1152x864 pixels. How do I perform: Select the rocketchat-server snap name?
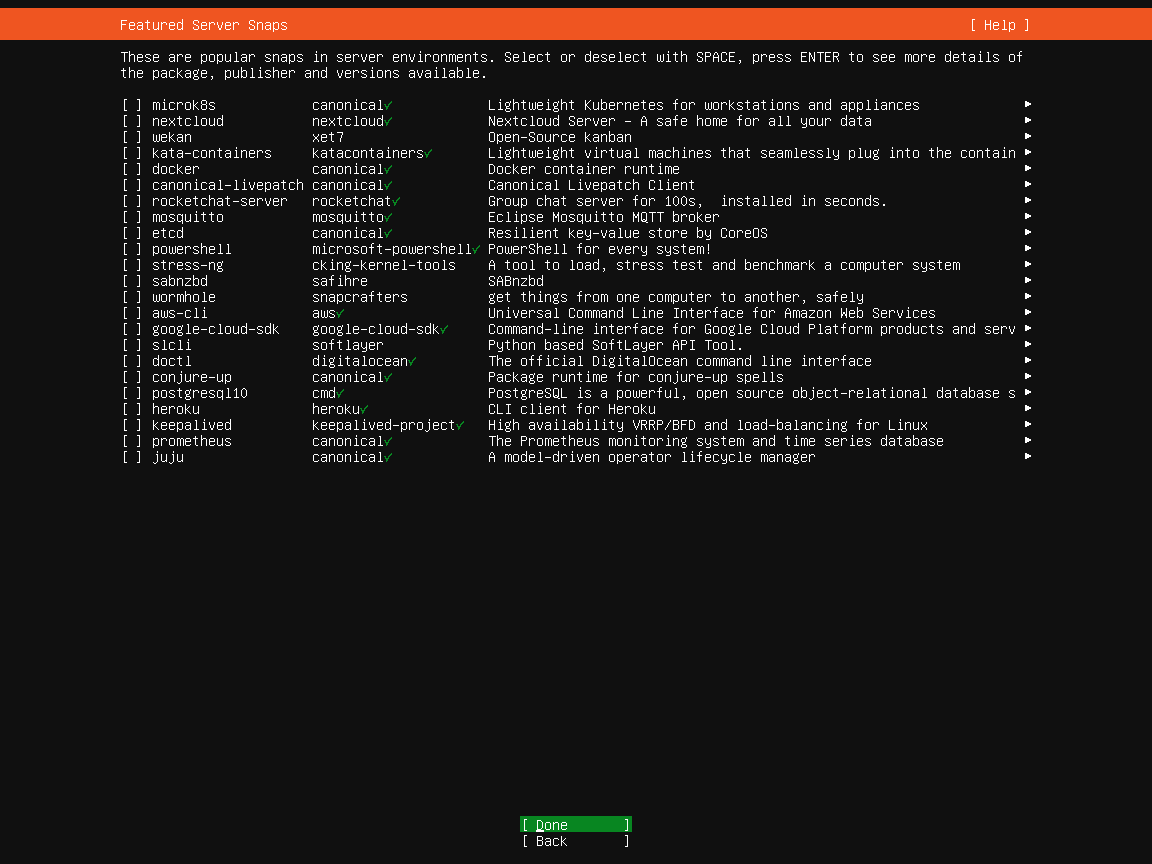coord(220,201)
